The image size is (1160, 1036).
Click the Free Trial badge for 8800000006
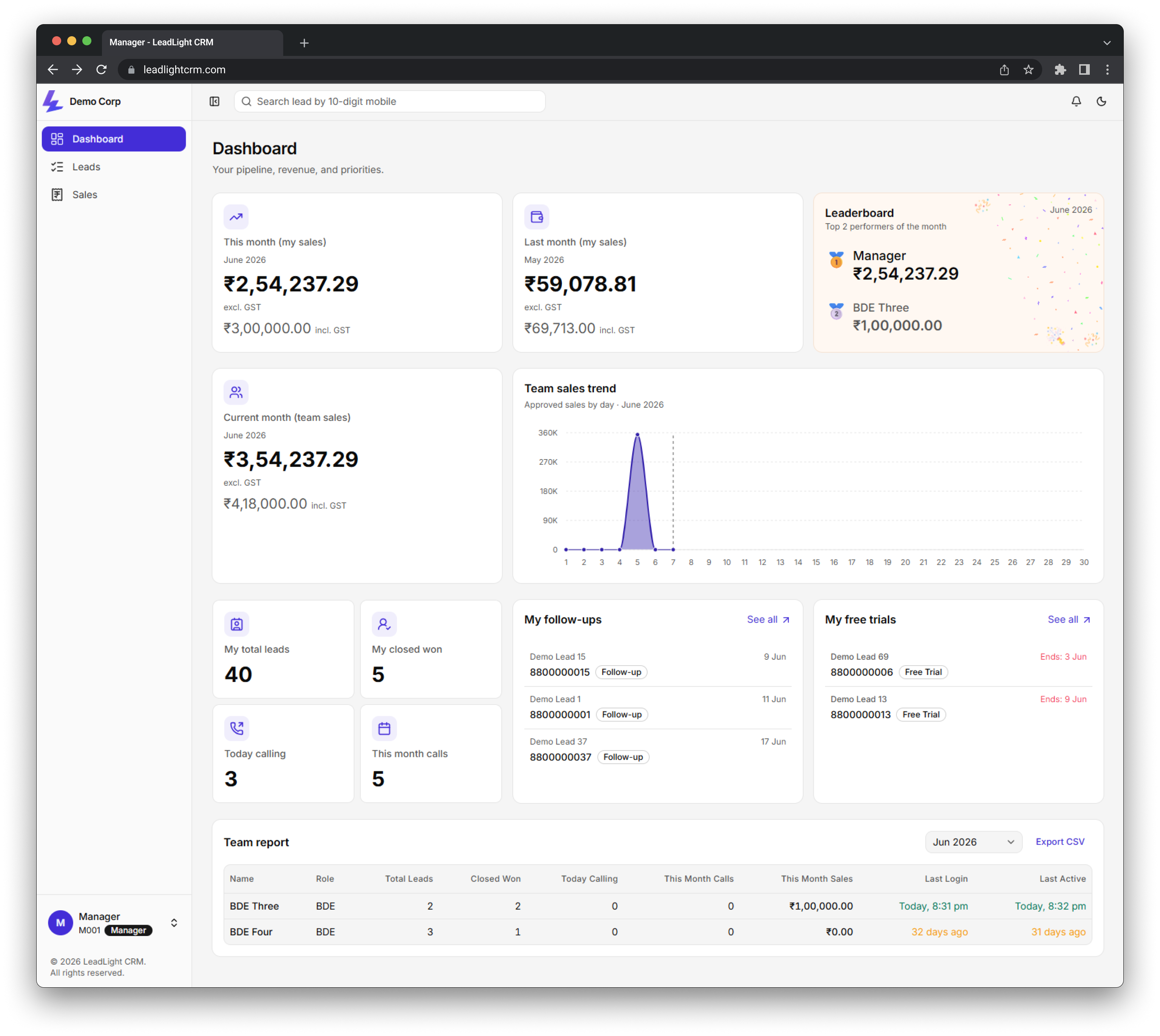(x=922, y=672)
